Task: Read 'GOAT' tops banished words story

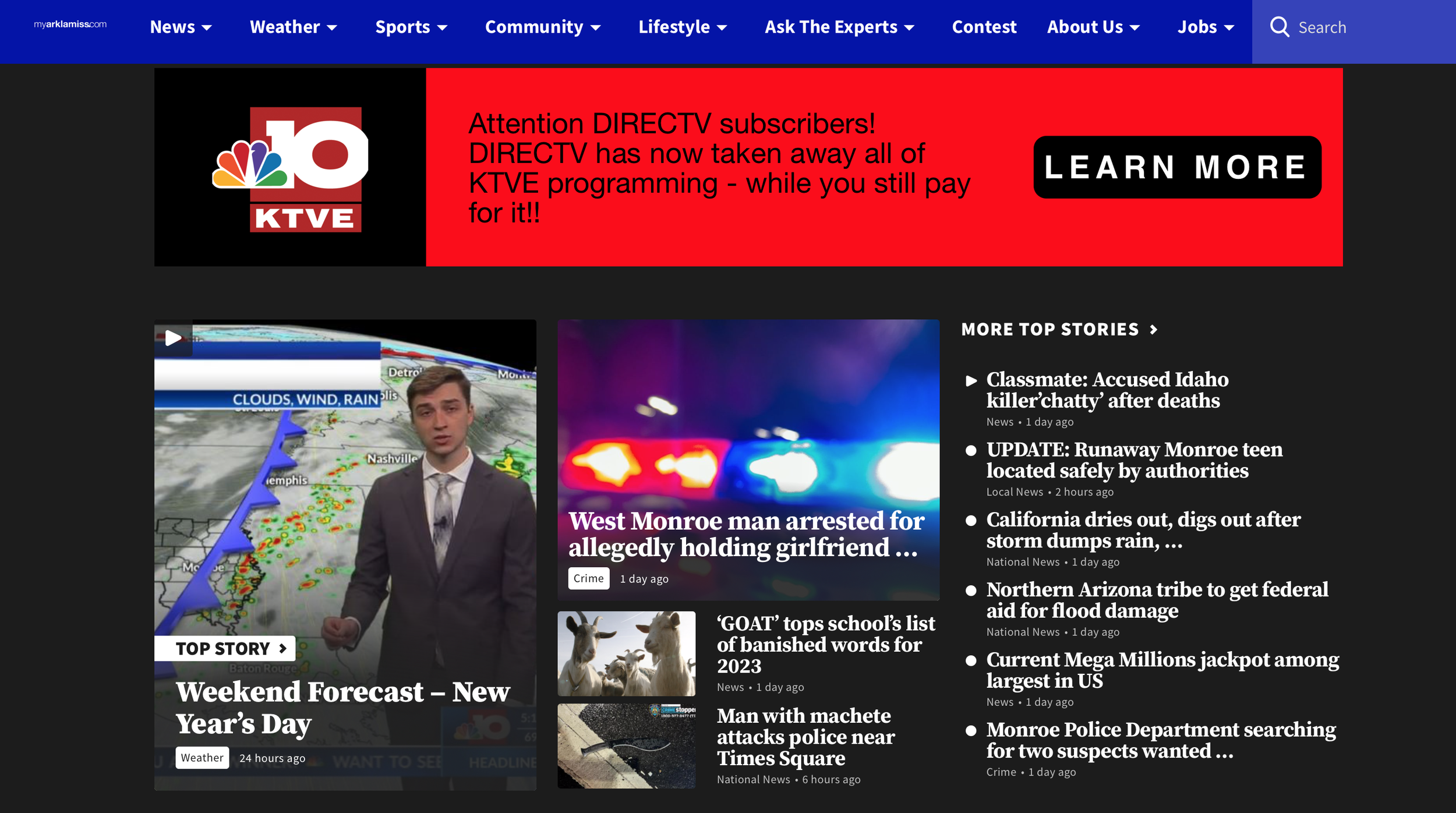Action: pyautogui.click(x=826, y=644)
